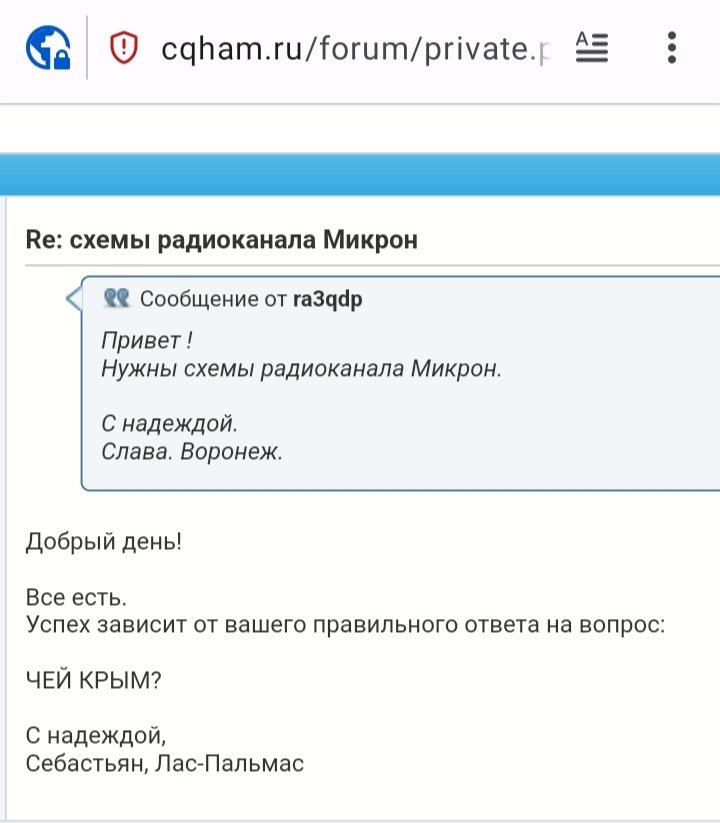Image resolution: width=720 pixels, height=823 pixels.
Task: Click signature "Себастьян, Лас-Пальмас"
Action: [x=164, y=764]
